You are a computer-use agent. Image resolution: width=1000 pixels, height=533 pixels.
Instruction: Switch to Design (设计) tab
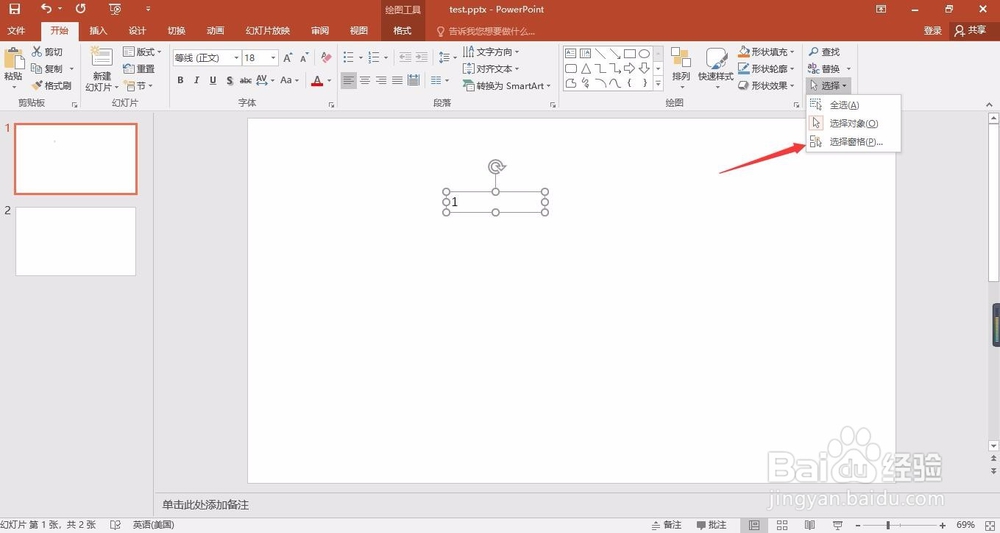(x=137, y=31)
